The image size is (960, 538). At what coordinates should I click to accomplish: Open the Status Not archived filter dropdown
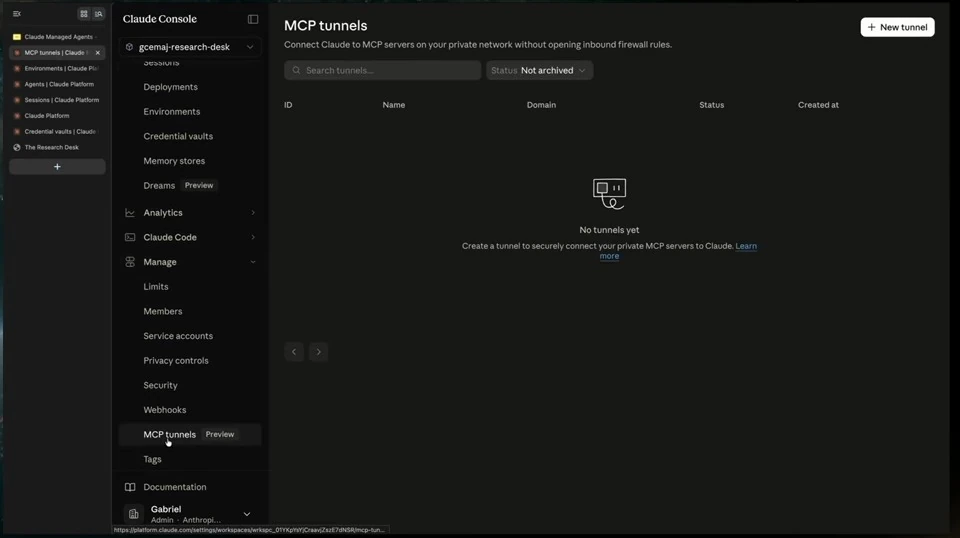pos(539,70)
